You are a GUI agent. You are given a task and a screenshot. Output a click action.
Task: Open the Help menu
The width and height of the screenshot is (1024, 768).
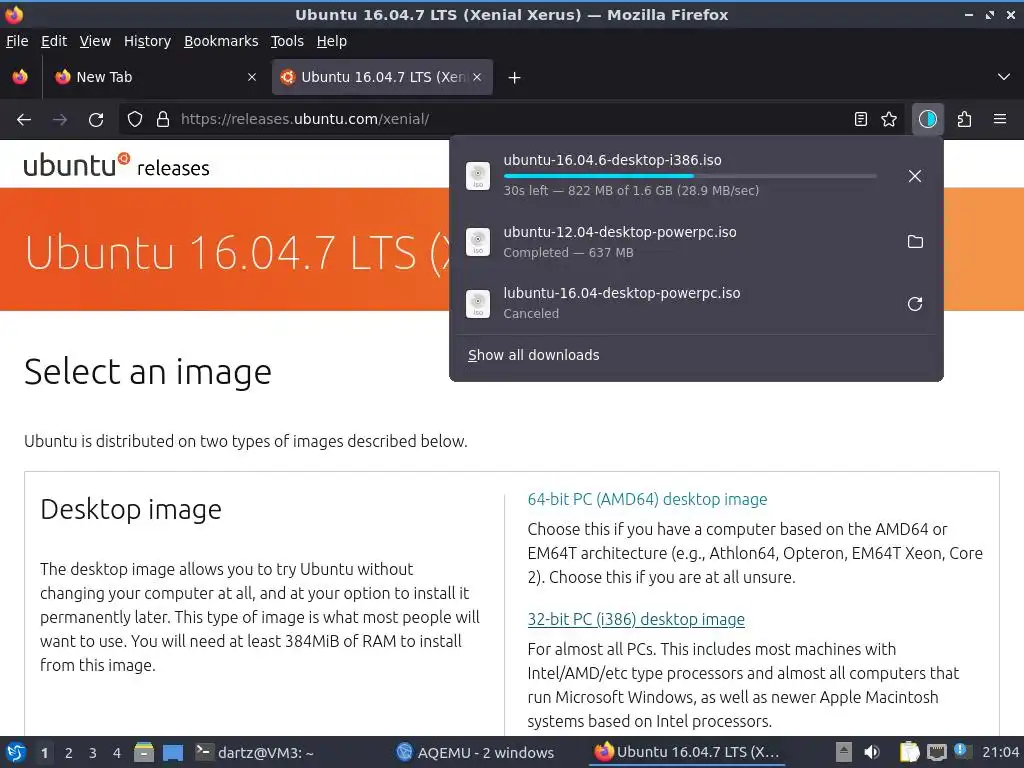tap(332, 41)
